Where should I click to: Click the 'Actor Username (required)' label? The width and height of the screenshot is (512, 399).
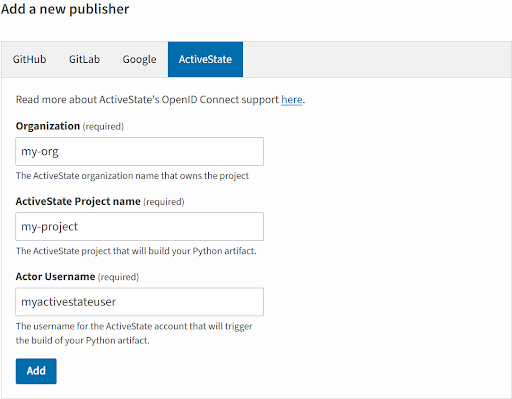[x=77, y=277]
